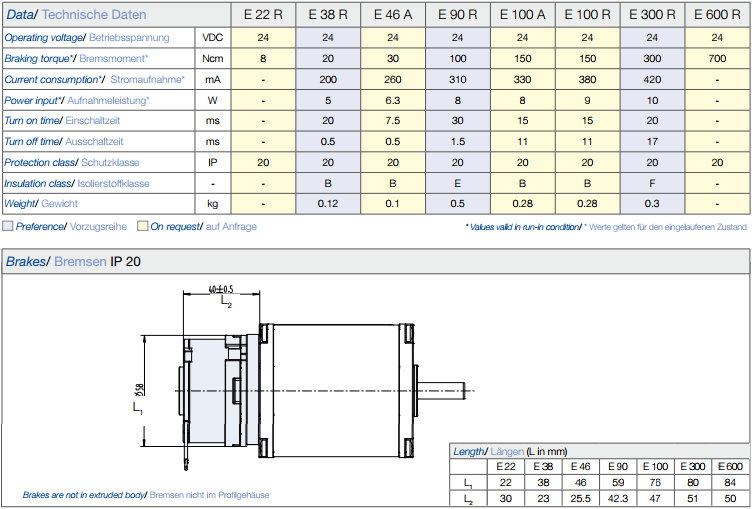Click the L2 symbol in the Length table
752x509 pixels.
467,498
